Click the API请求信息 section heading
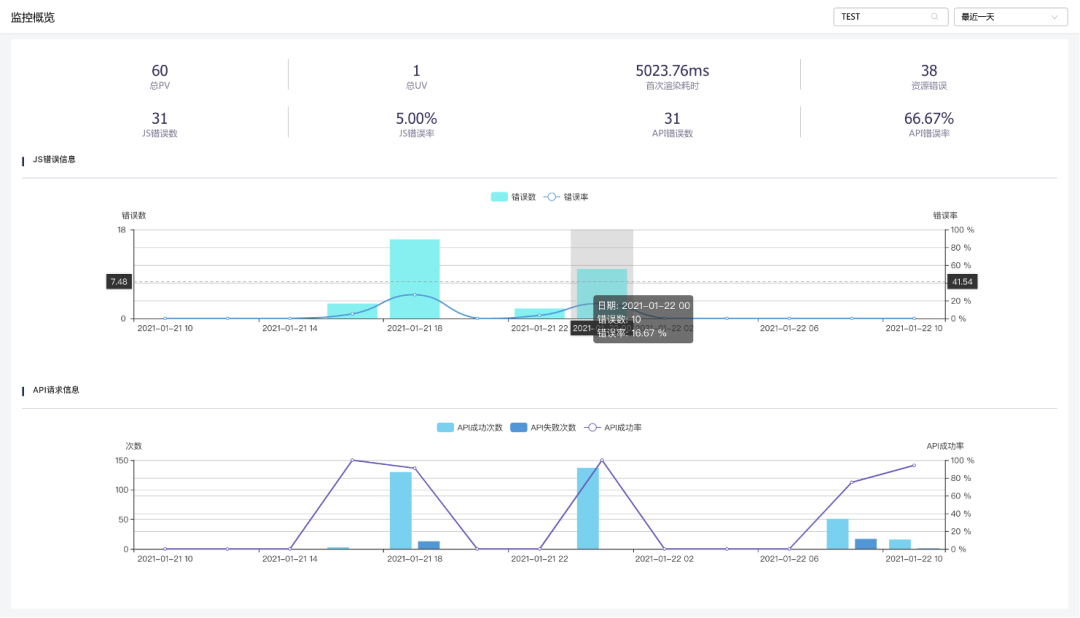The height and width of the screenshot is (618, 1080). click(56, 390)
